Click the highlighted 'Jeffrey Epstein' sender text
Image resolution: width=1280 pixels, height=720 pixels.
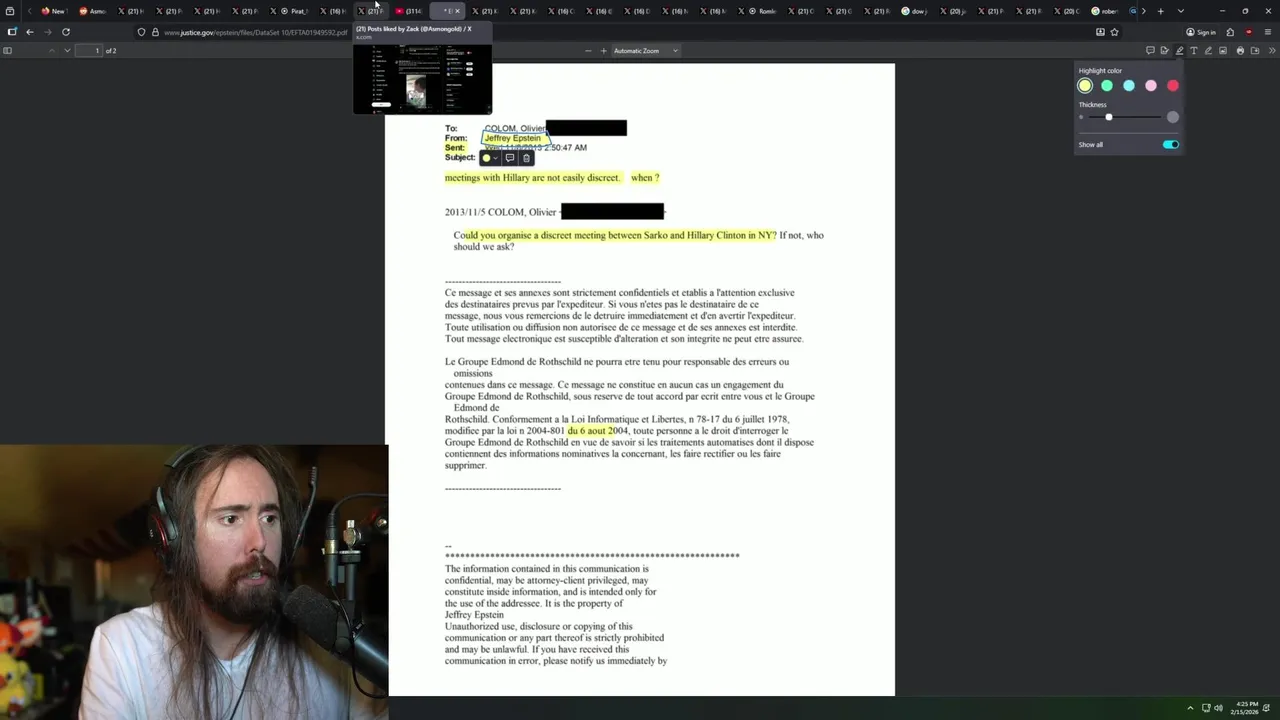point(512,138)
